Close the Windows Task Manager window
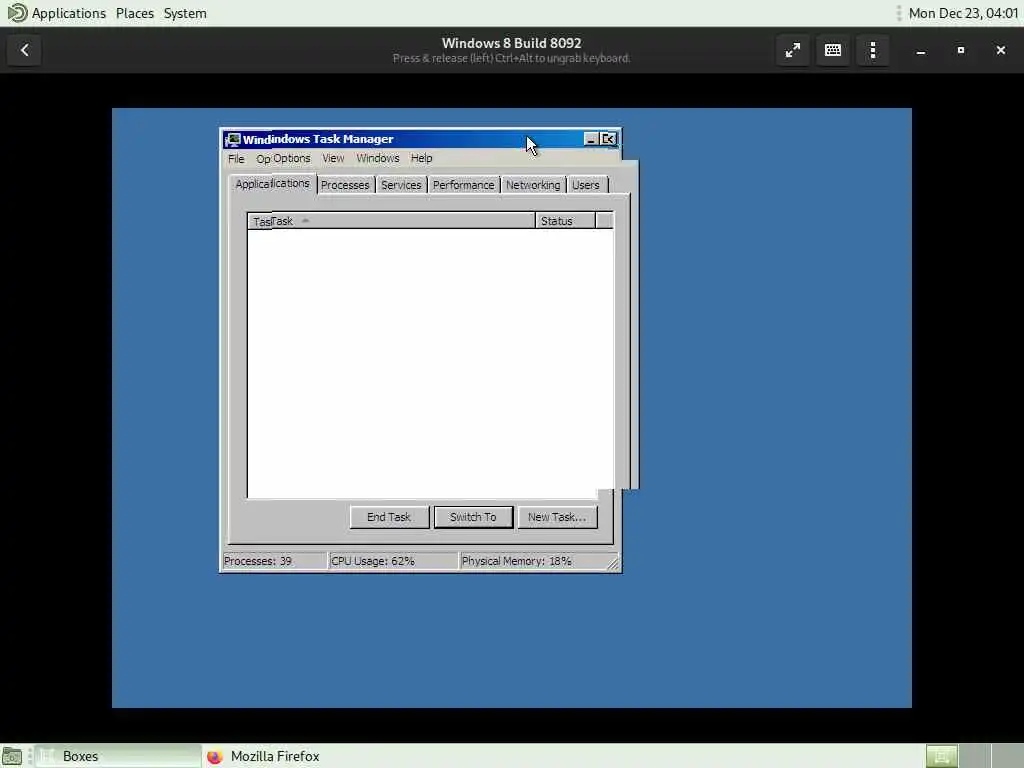This screenshot has width=1024, height=768. (609, 139)
